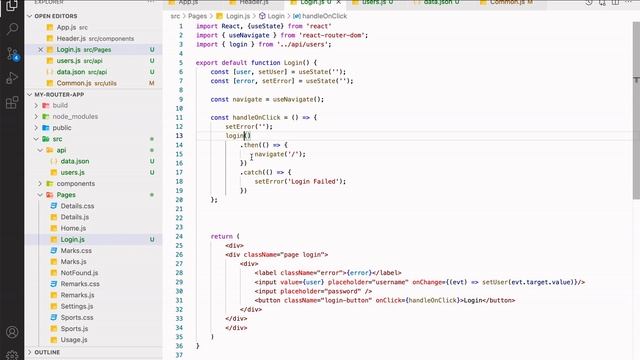Open the Extensions view
Screen dimensions: 640x360
[12, 102]
